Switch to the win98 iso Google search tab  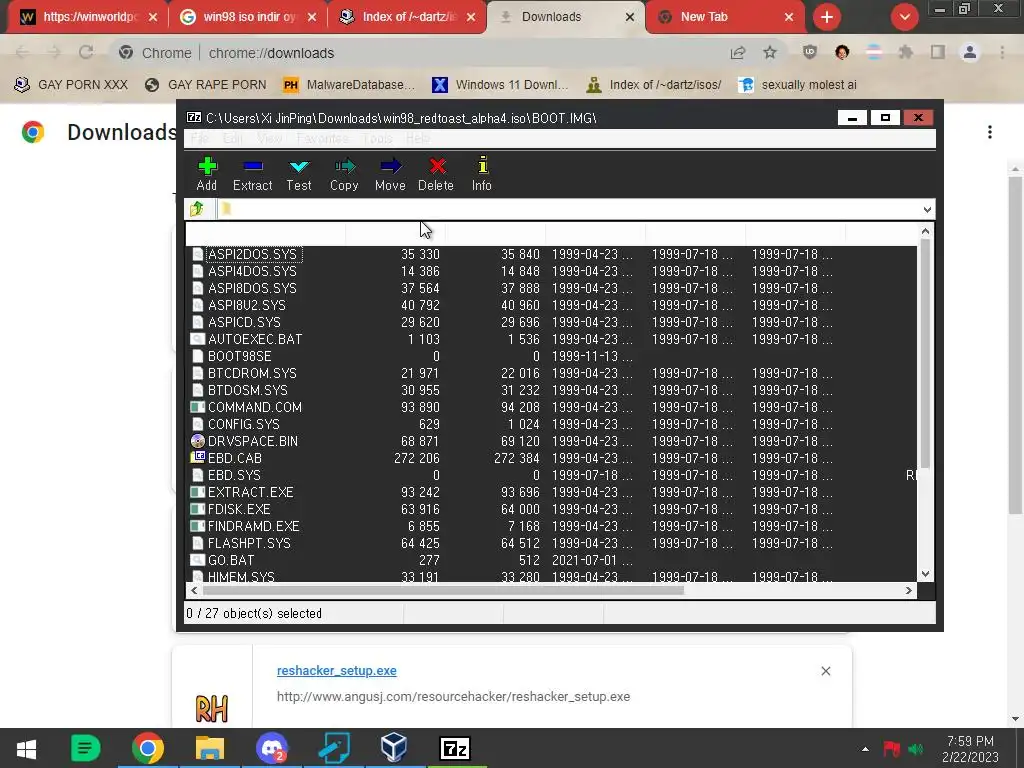point(247,17)
